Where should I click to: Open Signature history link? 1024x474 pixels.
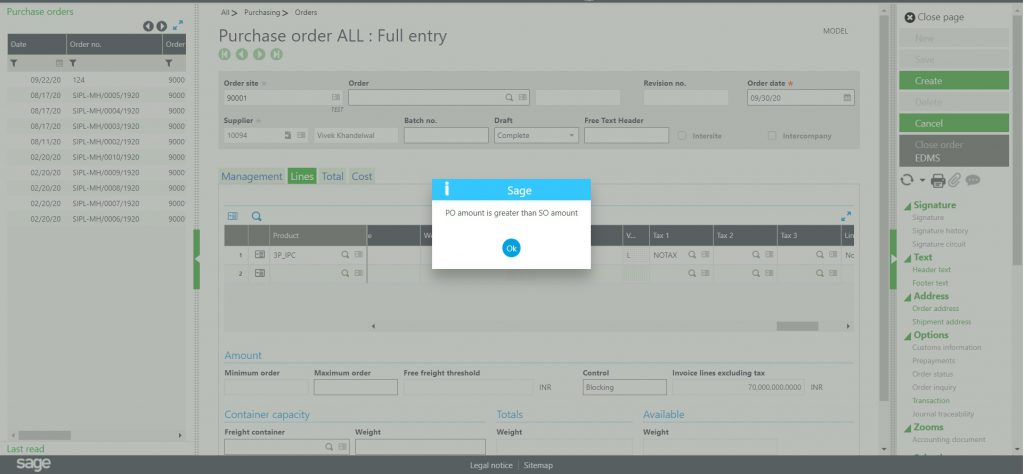tap(940, 230)
